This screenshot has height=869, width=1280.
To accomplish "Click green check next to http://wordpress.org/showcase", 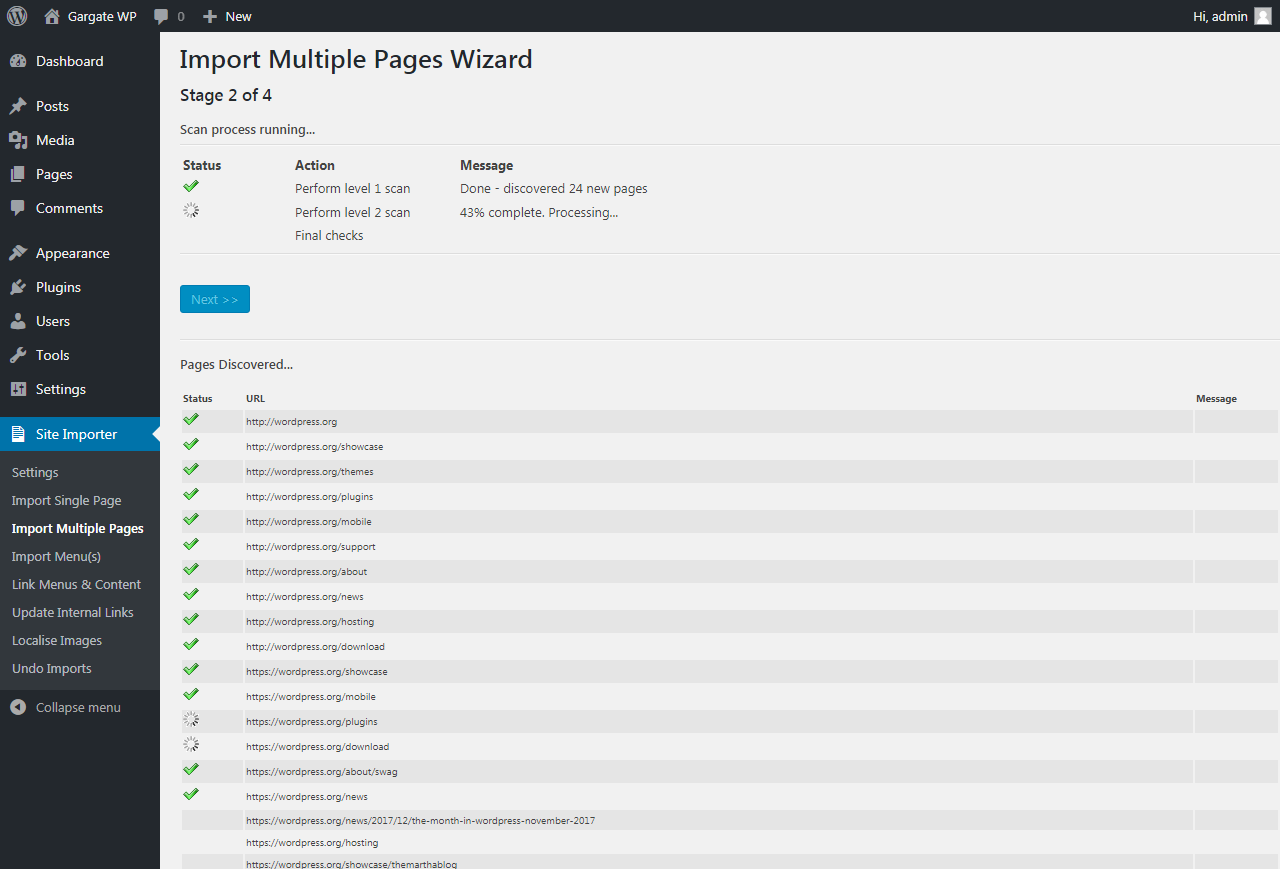I will 191,444.
